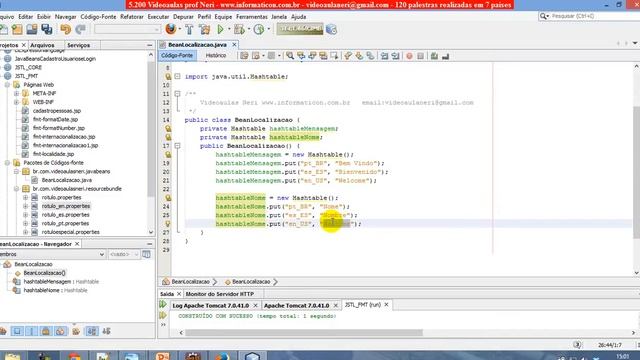Click the Toggle Bookmark editor icon

point(370,56)
